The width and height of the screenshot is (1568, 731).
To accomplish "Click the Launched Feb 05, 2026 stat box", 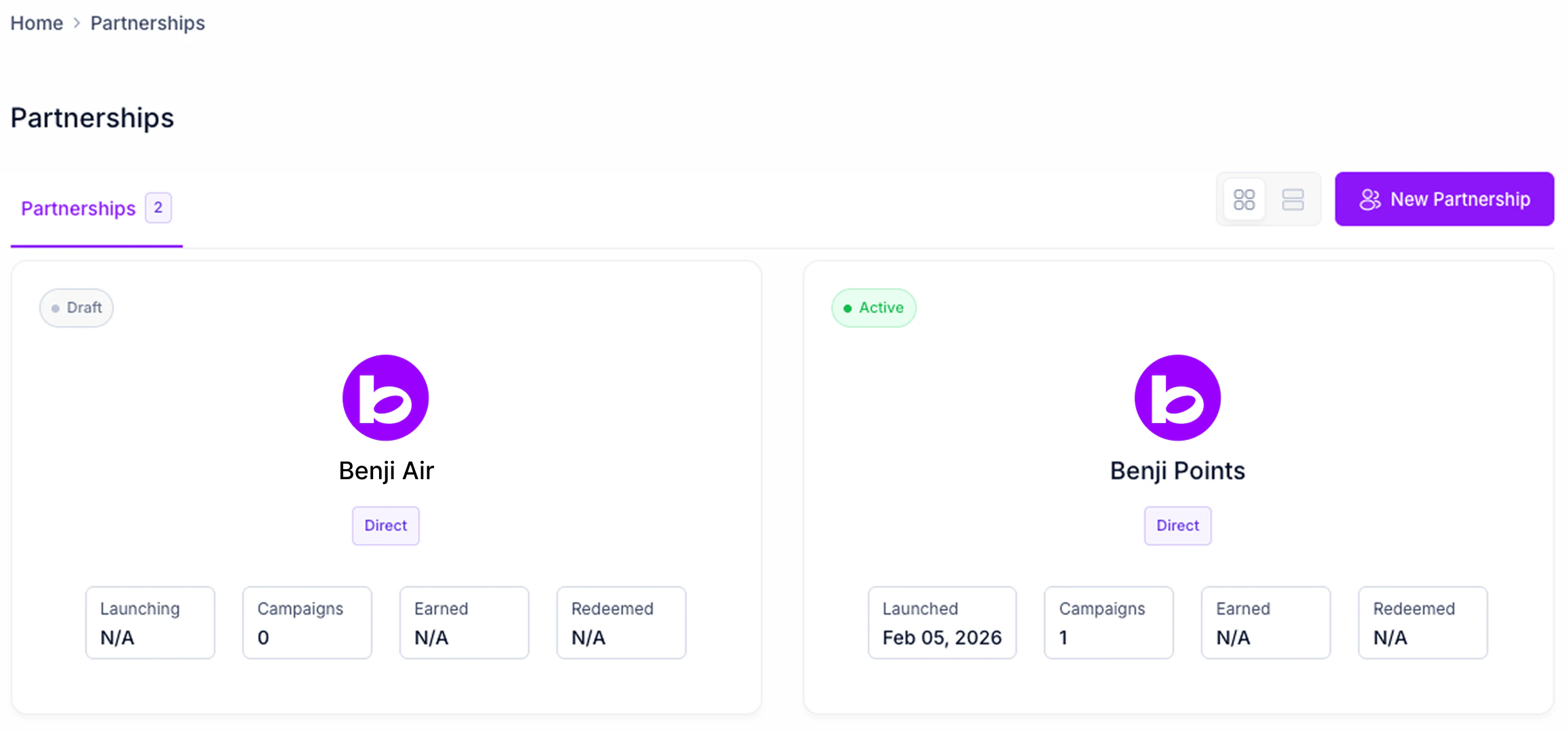I will [x=942, y=622].
